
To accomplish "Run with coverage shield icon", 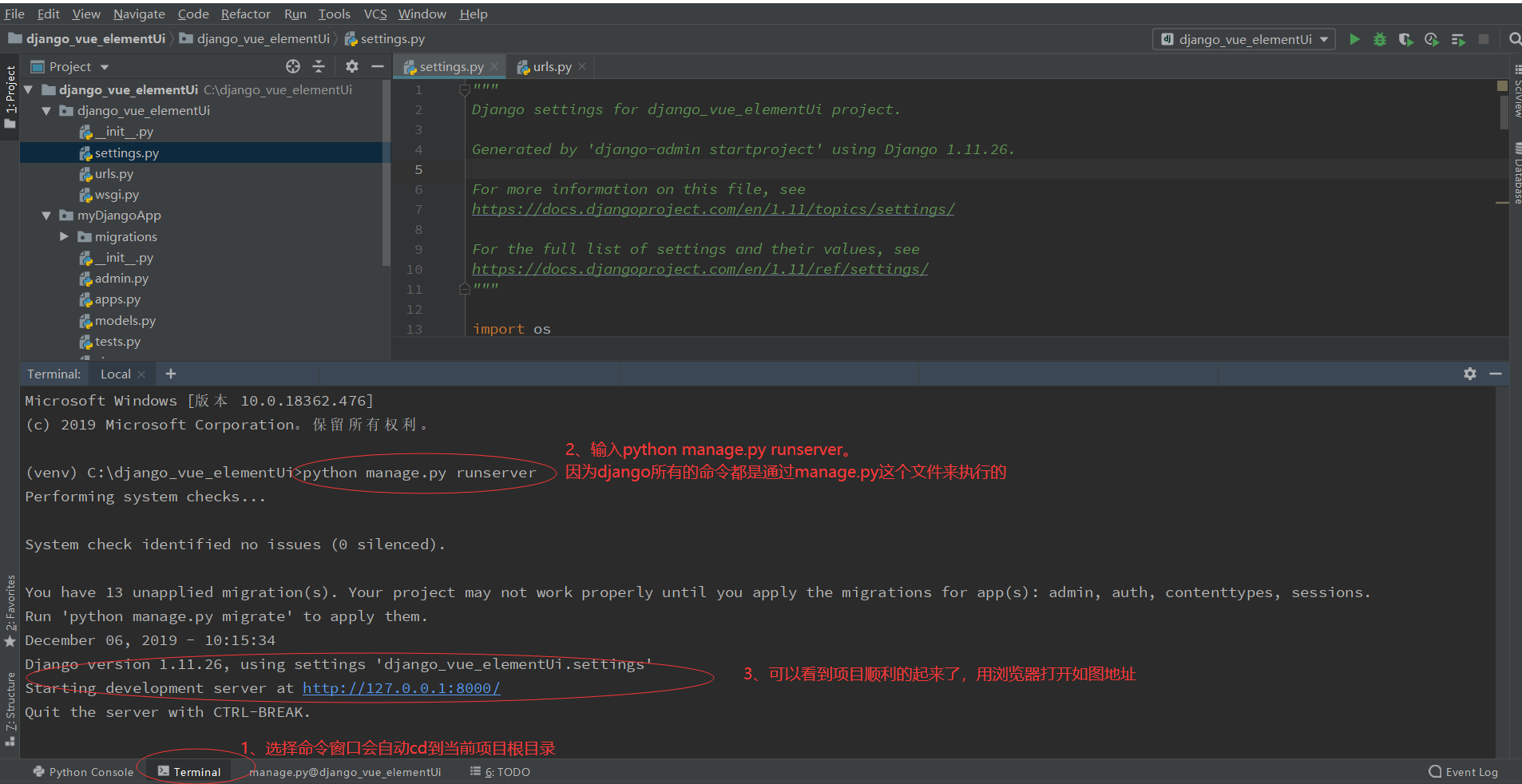I will (x=1405, y=39).
